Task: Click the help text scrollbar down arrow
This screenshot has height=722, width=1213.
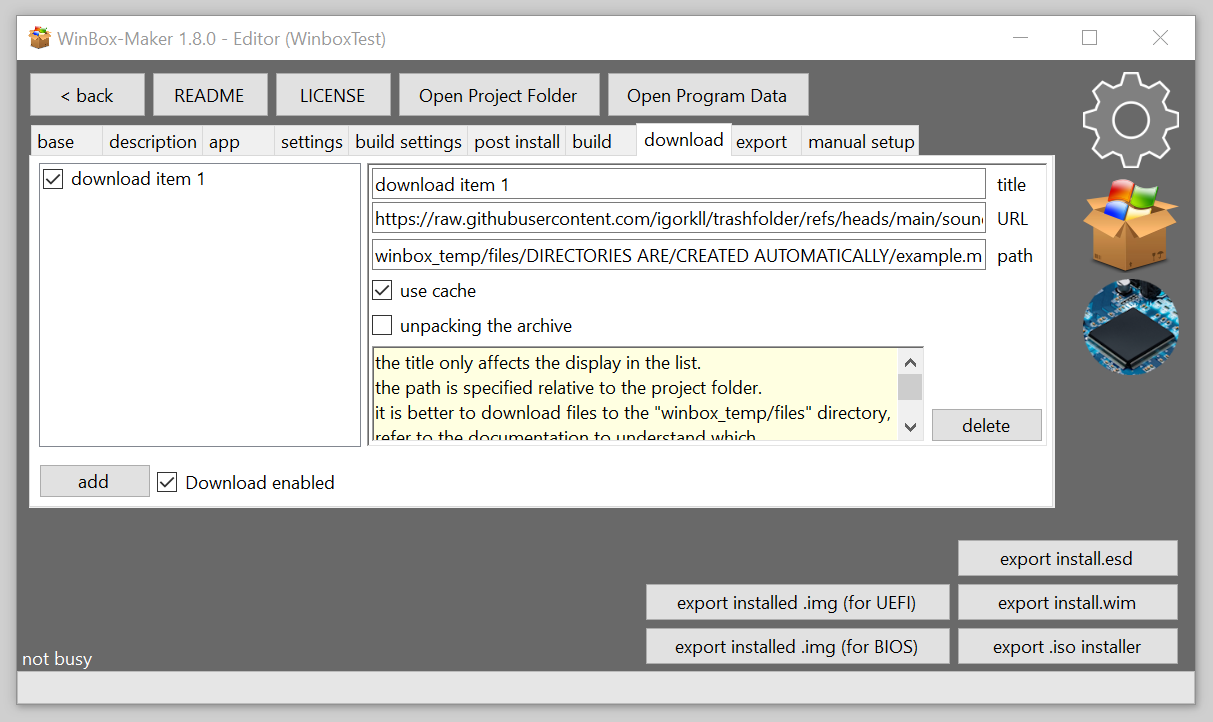Action: coord(910,426)
